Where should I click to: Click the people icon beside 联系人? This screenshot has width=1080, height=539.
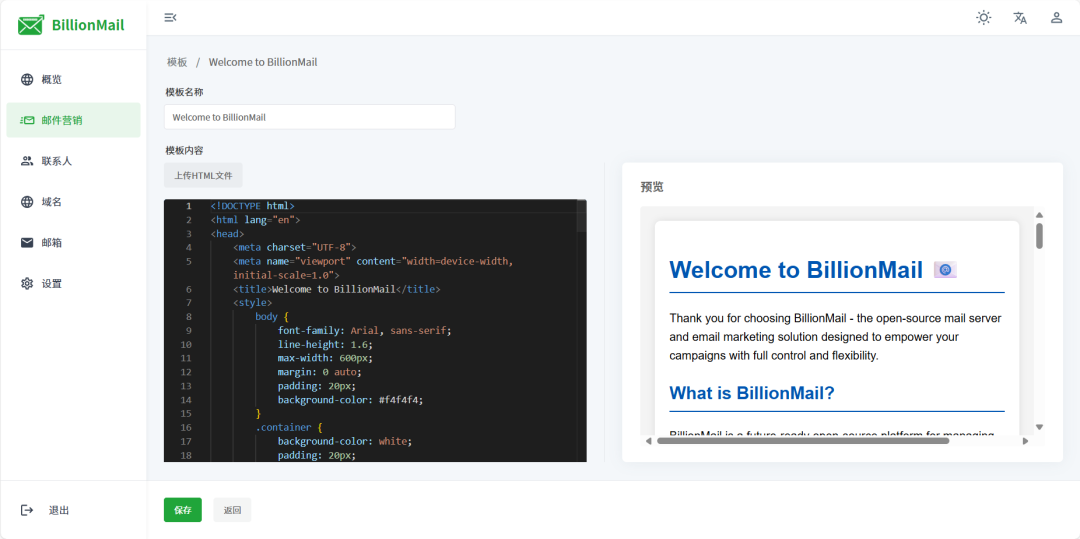27,161
